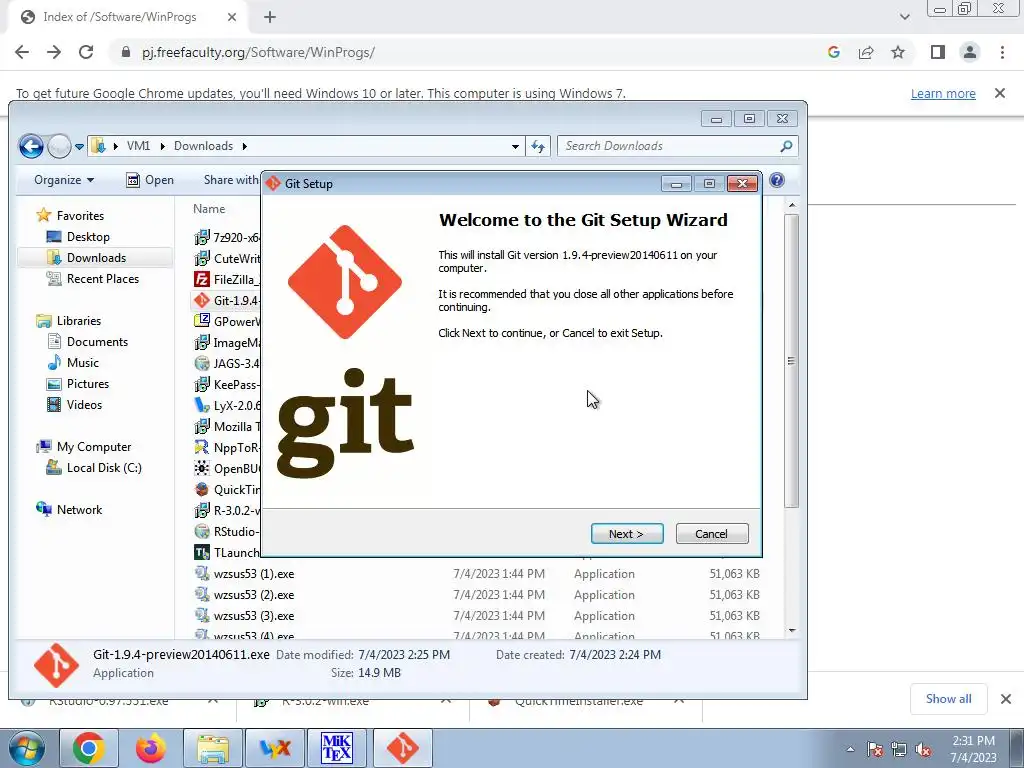Select the LyX-2.0.6 installer icon

[x=202, y=406]
